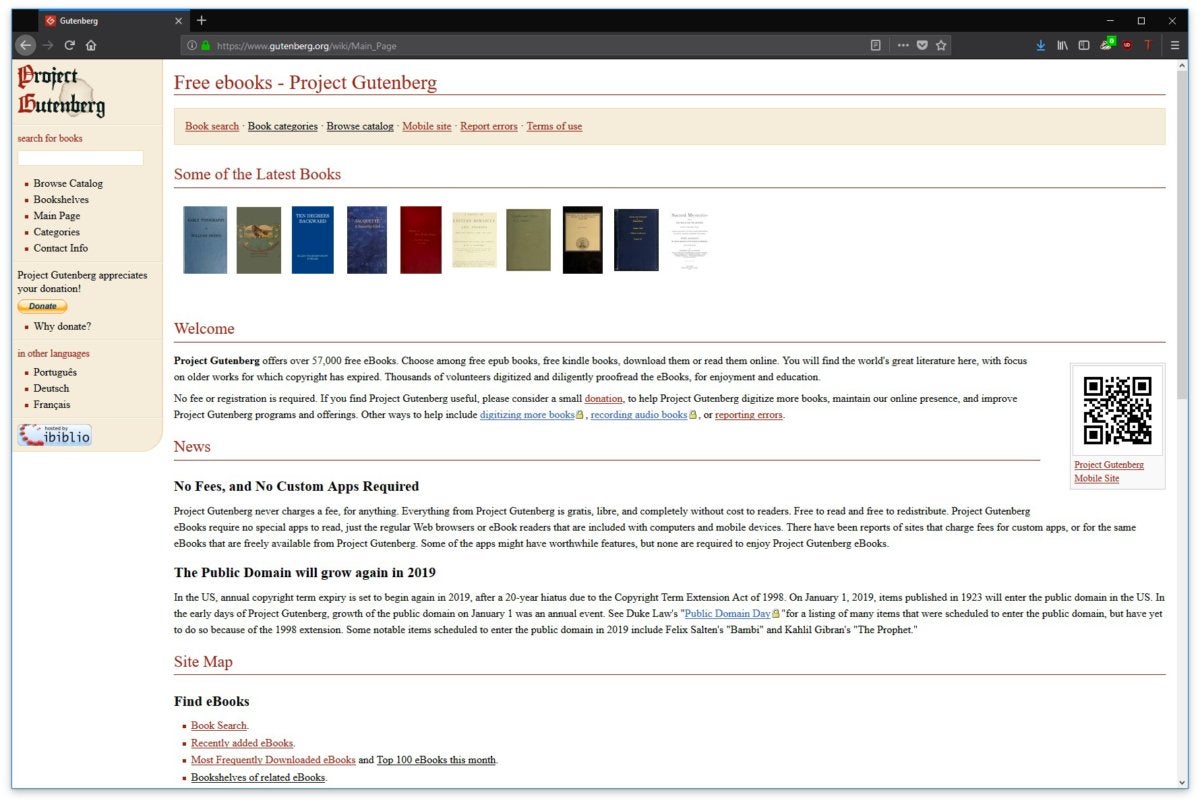Open Contact Info sidebar link
This screenshot has height=803, width=1200.
click(60, 248)
